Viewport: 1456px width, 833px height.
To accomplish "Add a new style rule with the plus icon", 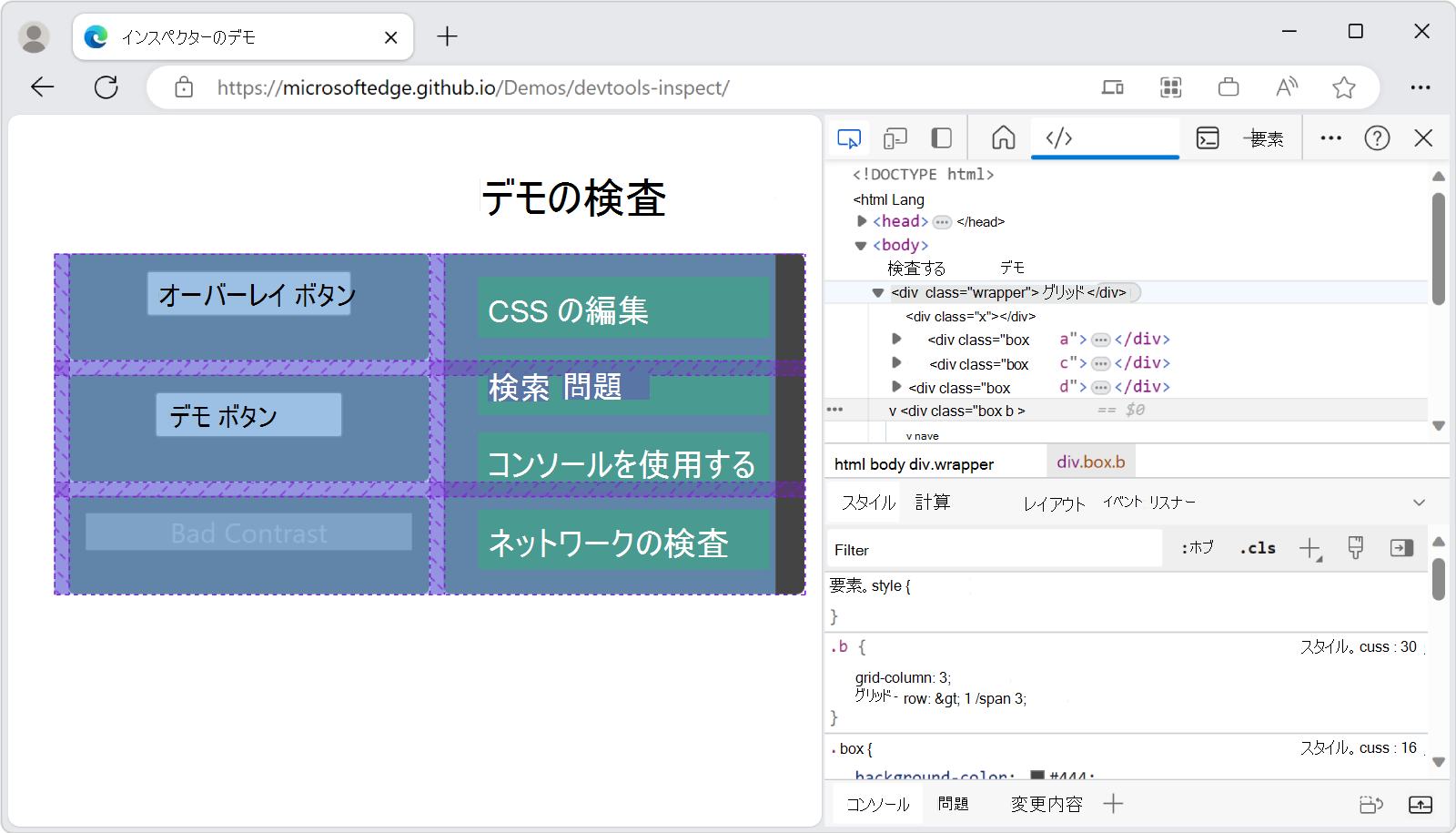I will [1309, 547].
